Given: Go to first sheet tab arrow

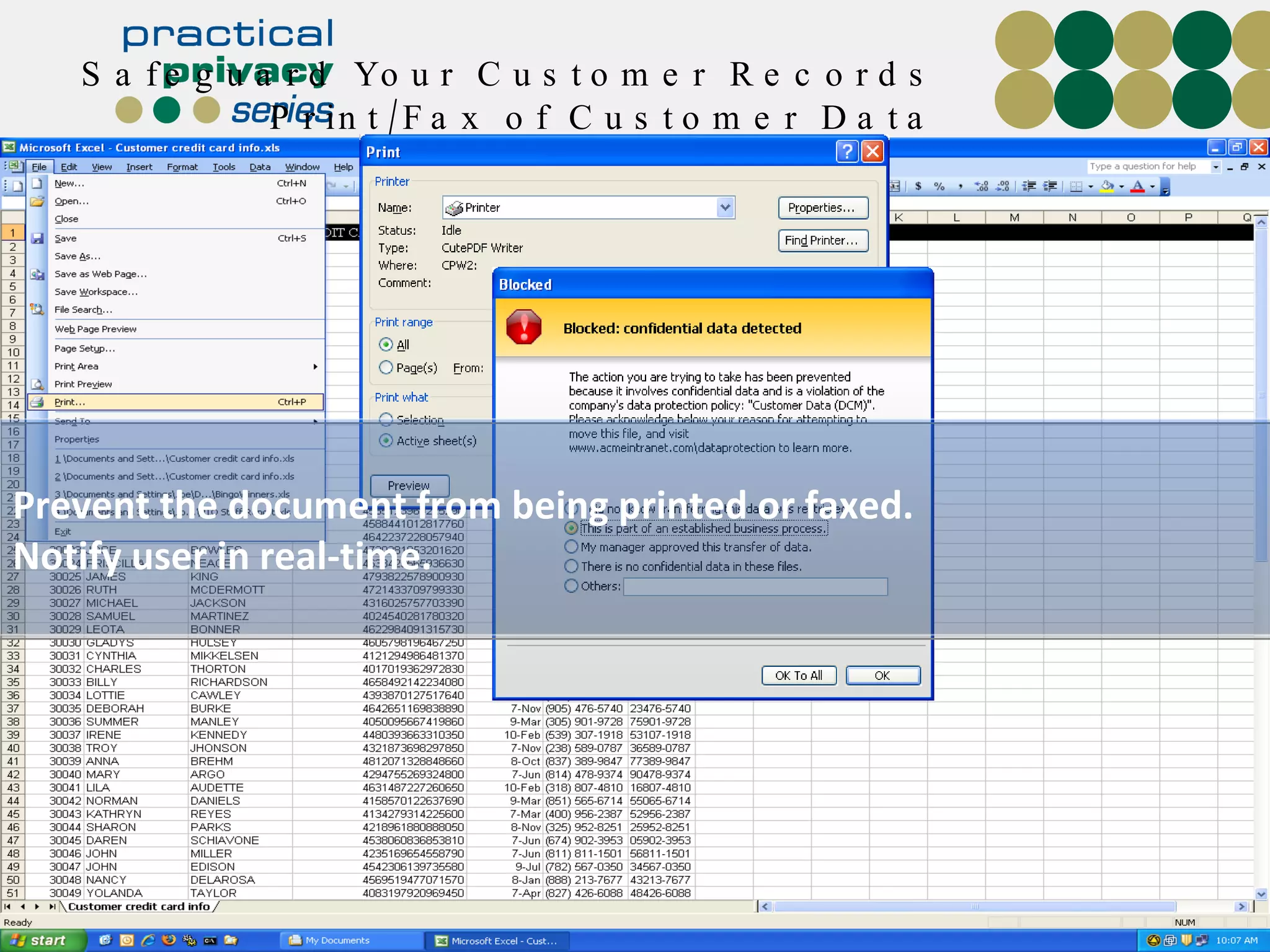Looking at the screenshot, I should 7,906.
